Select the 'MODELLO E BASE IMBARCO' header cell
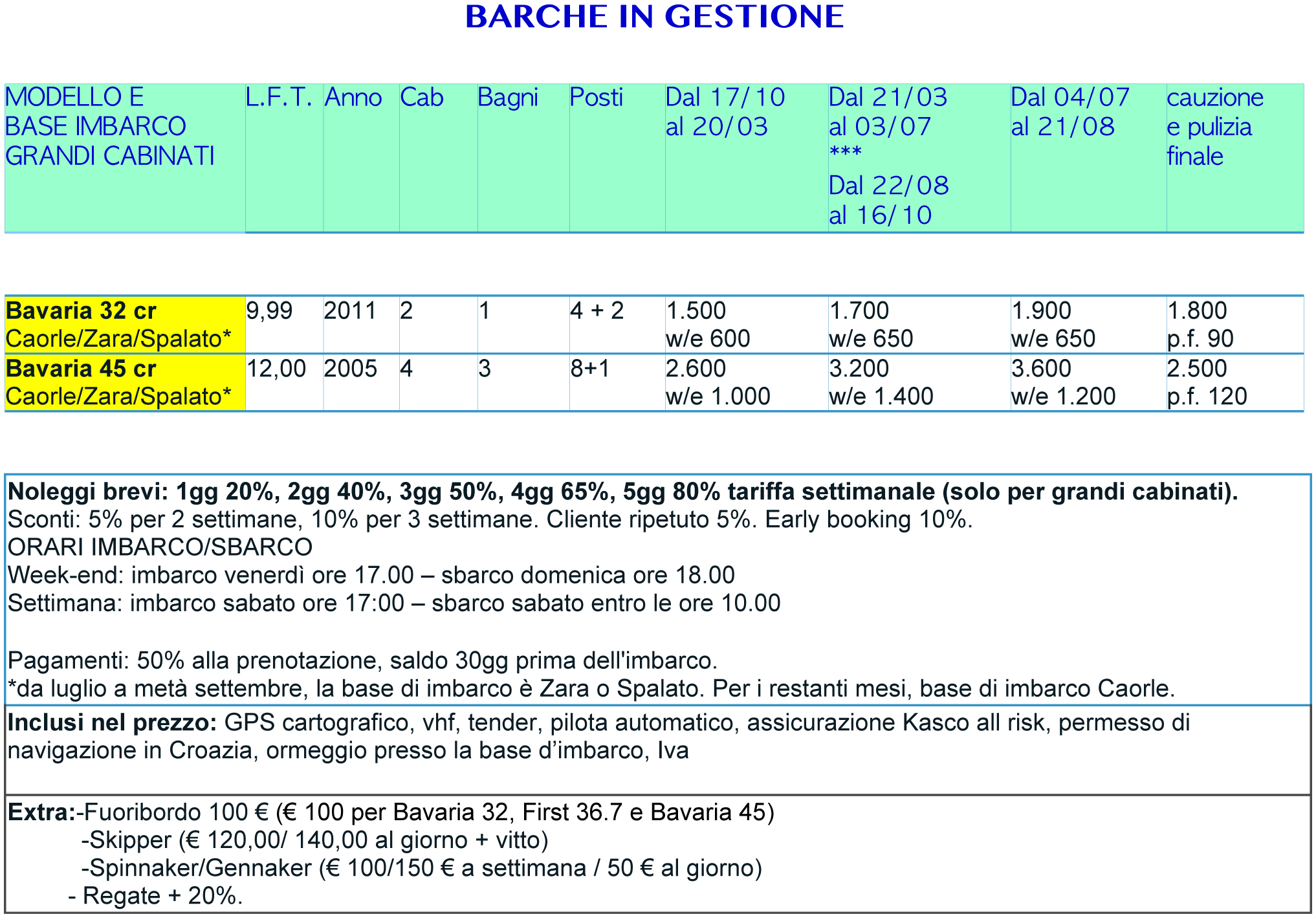The height and width of the screenshot is (914, 1316). 125,158
